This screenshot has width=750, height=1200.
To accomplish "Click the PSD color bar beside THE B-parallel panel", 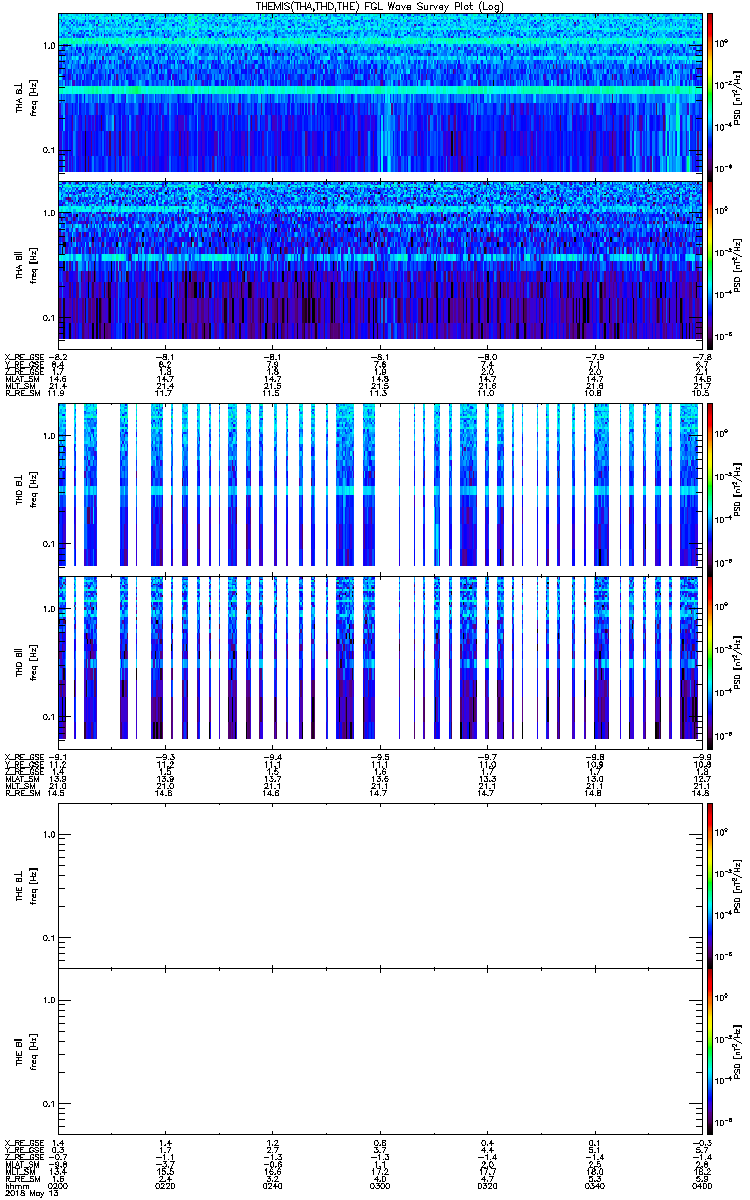I will coord(710,1050).
